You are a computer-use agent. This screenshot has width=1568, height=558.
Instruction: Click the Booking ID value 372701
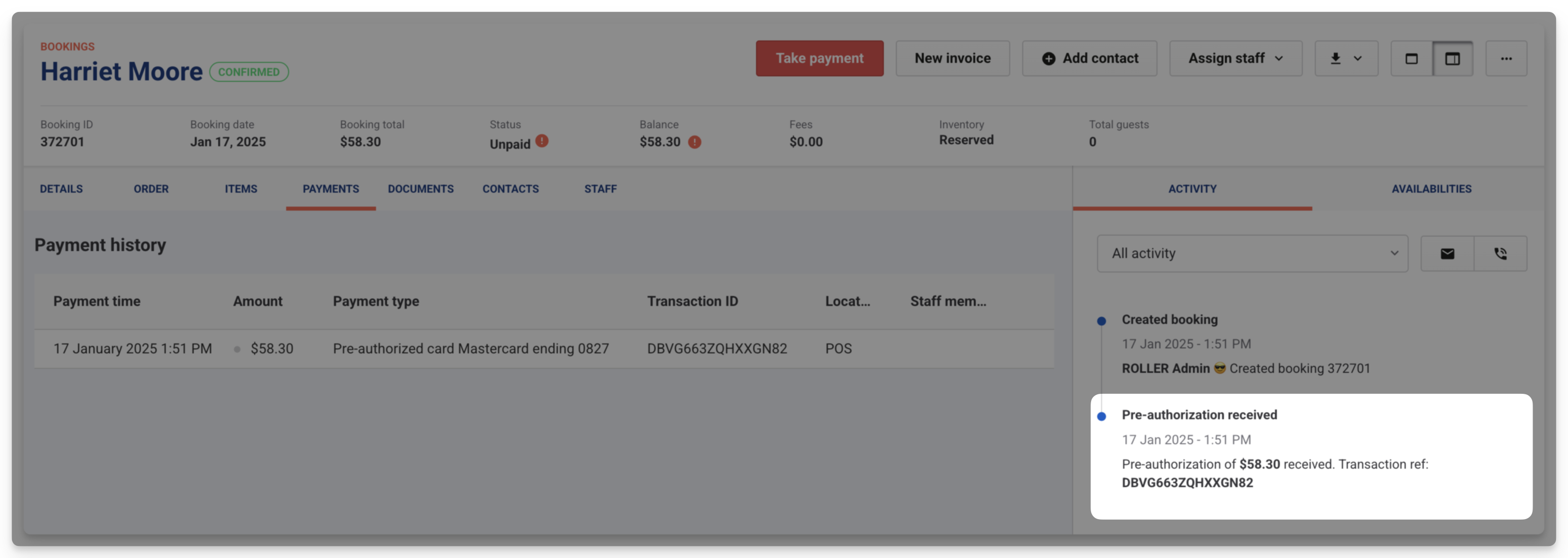(62, 142)
